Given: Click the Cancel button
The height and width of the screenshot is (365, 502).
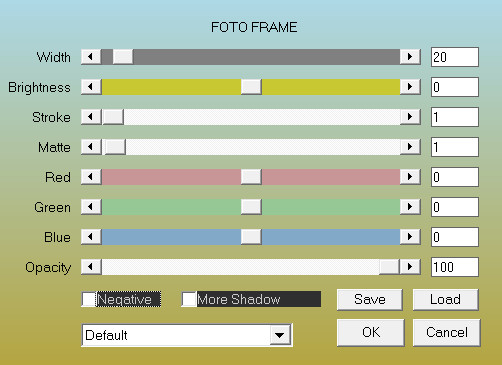Looking at the screenshot, I should (447, 332).
